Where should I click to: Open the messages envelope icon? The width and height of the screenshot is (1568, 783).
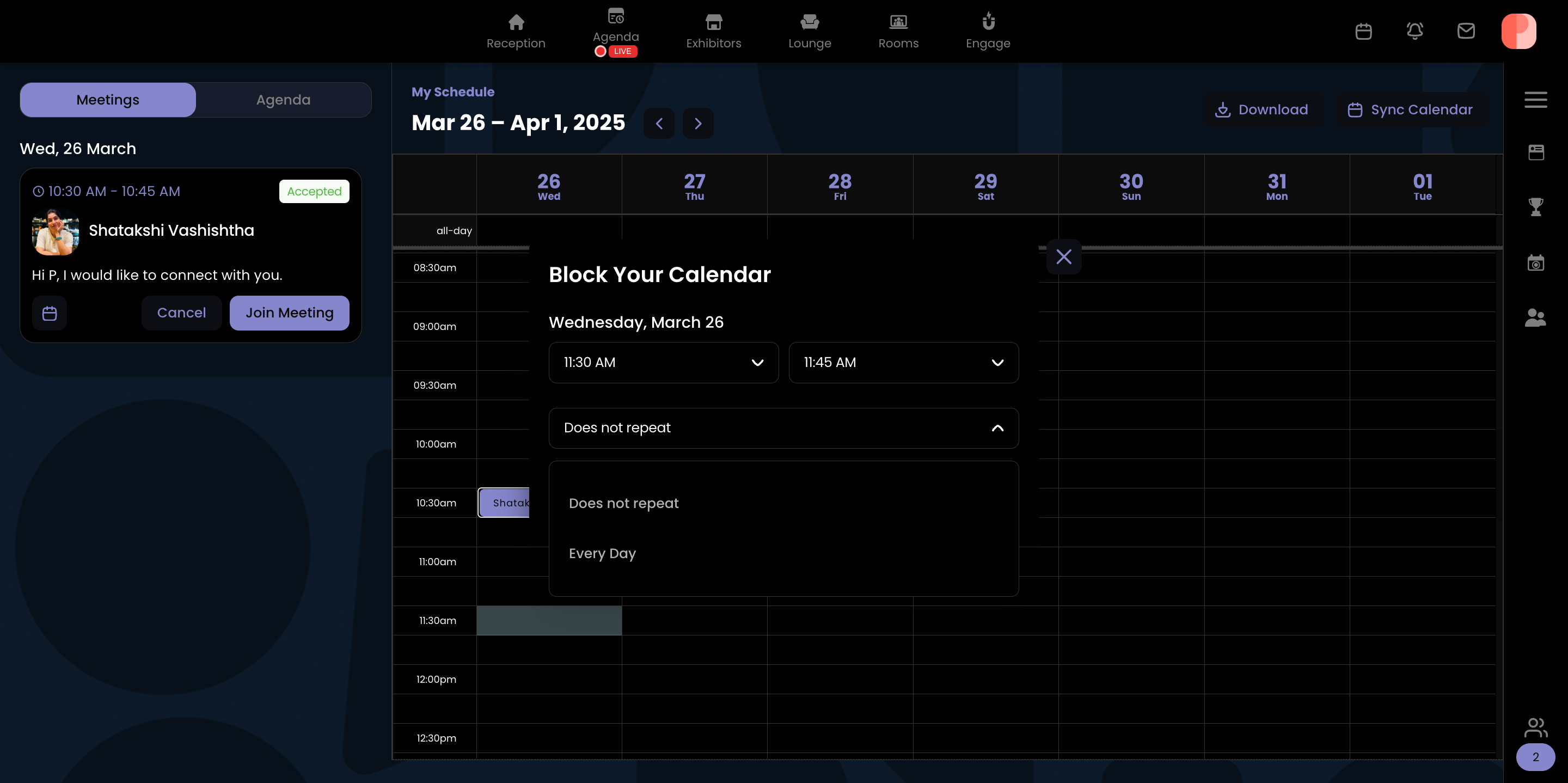click(x=1466, y=31)
